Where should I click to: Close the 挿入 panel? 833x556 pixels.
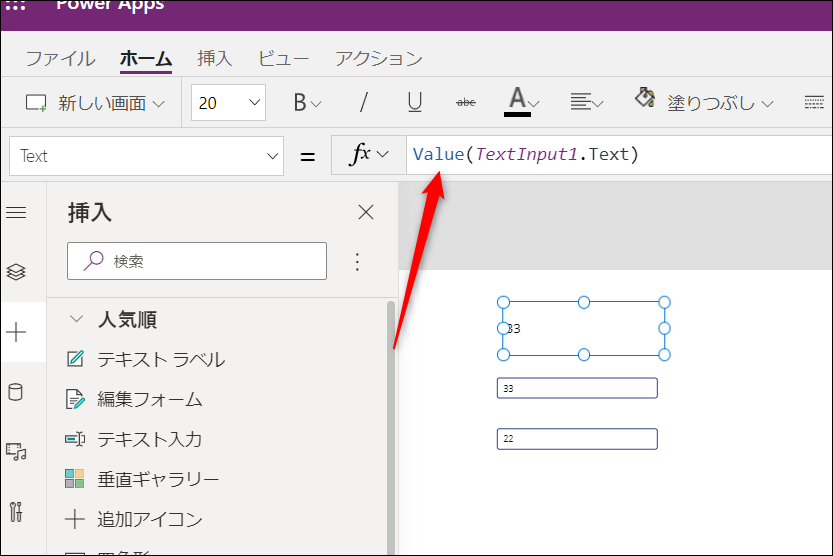(x=366, y=212)
